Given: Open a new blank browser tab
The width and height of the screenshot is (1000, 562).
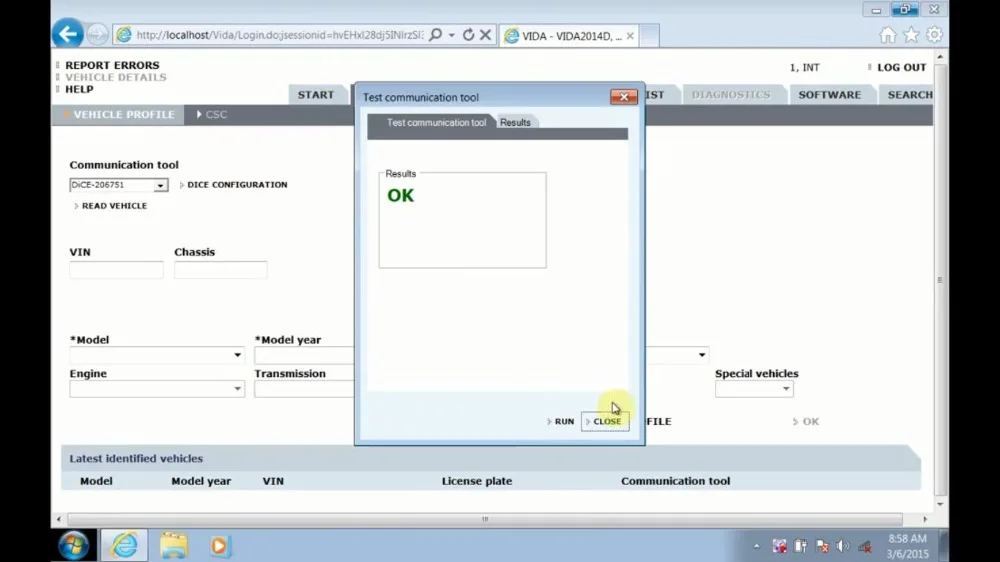Looking at the screenshot, I should click(649, 36).
